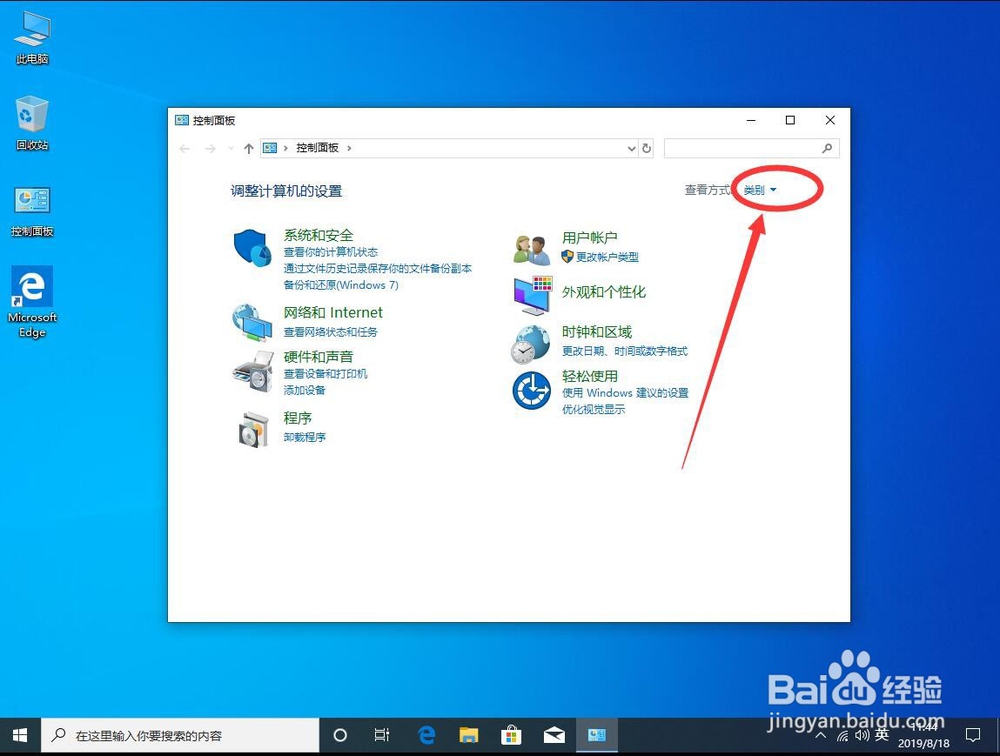Show hidden icons in the system tray
This screenshot has height=756, width=1000.
[819, 734]
